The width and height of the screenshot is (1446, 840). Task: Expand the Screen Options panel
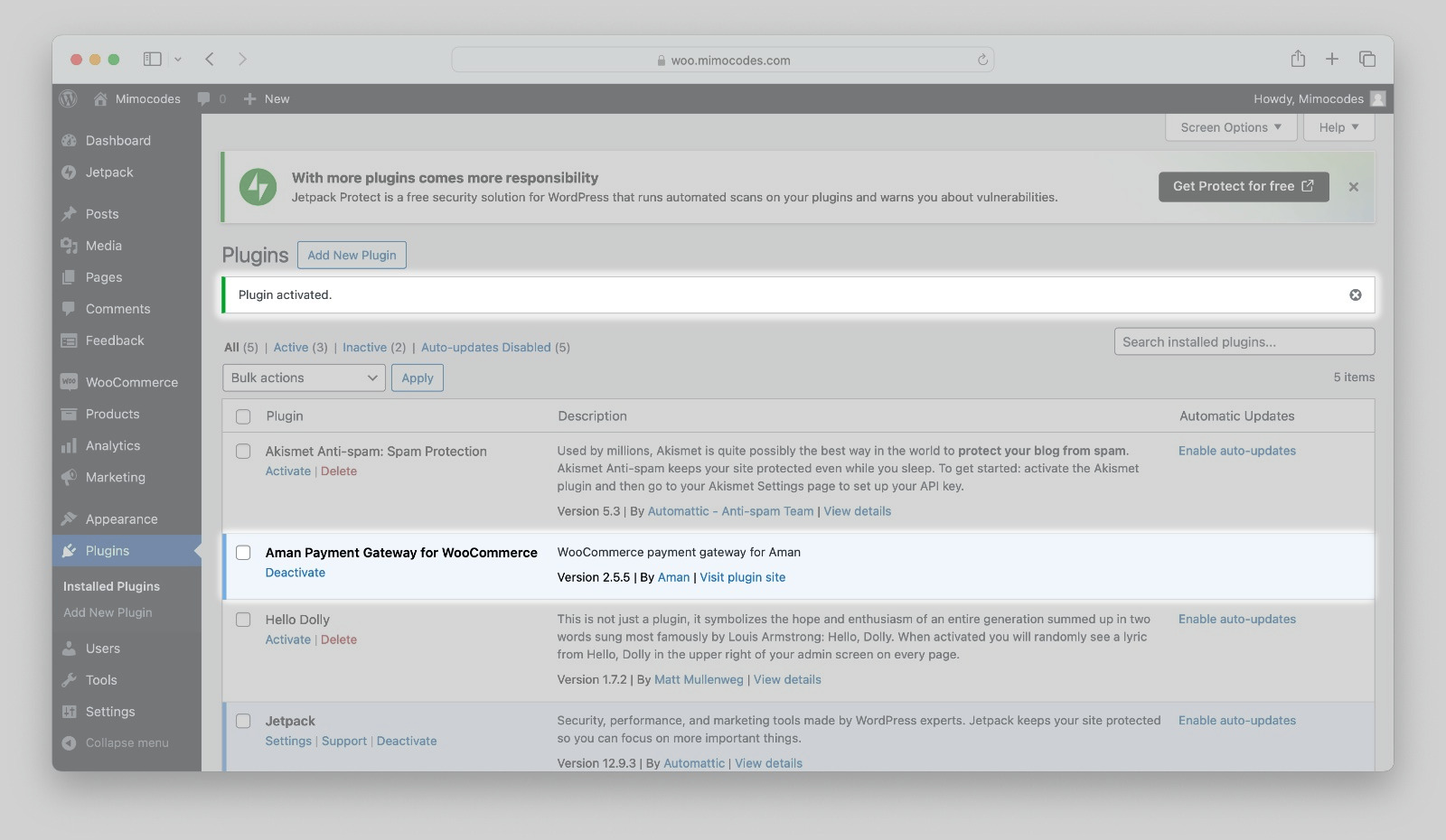click(x=1231, y=127)
